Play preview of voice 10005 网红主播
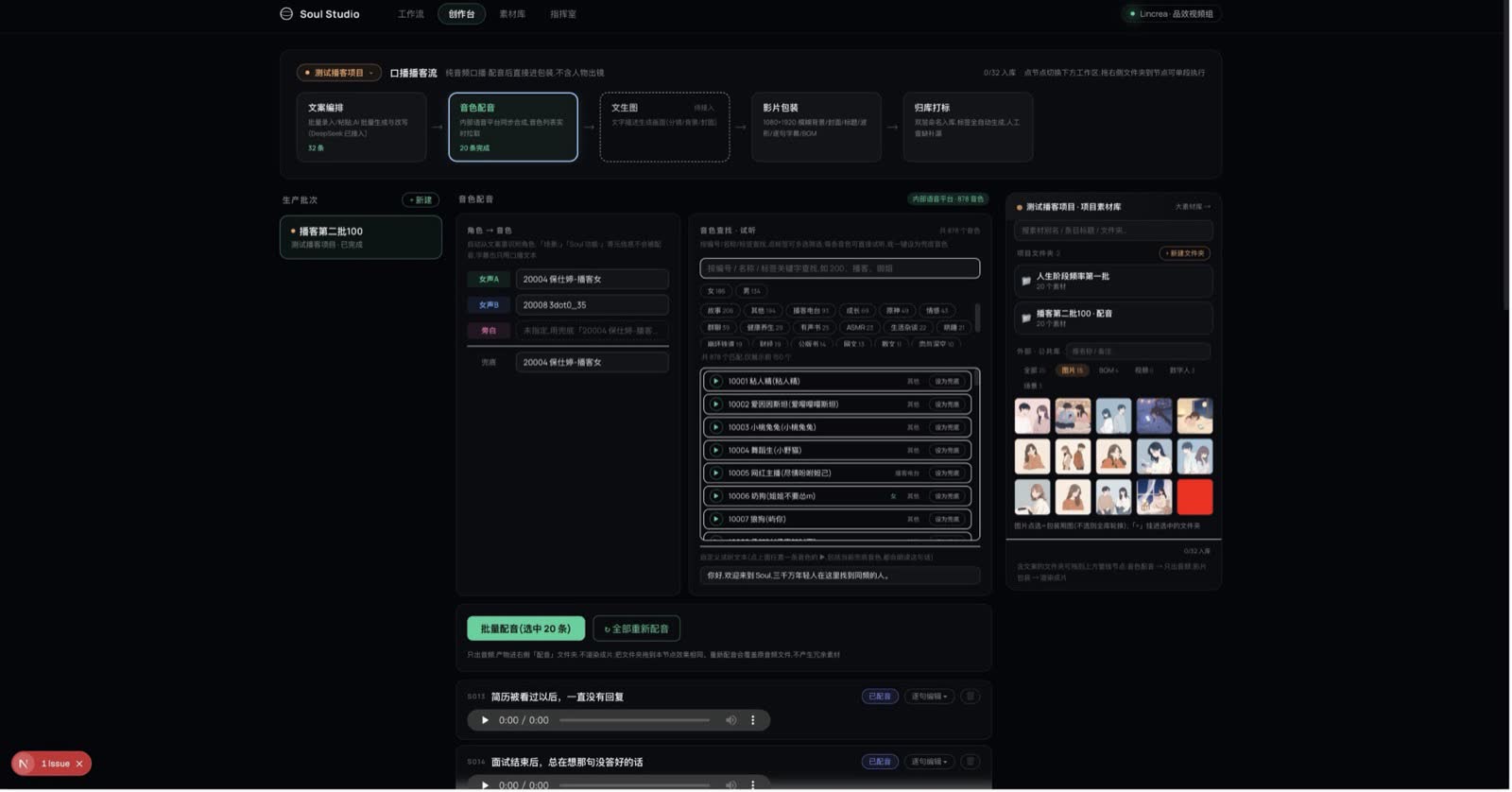This screenshot has height=792, width=1512. (x=716, y=473)
